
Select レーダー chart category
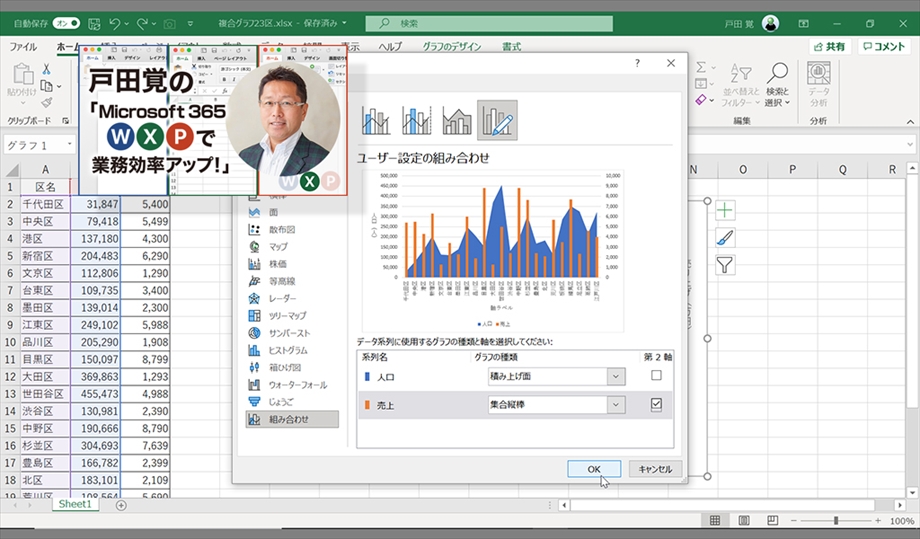(x=282, y=299)
